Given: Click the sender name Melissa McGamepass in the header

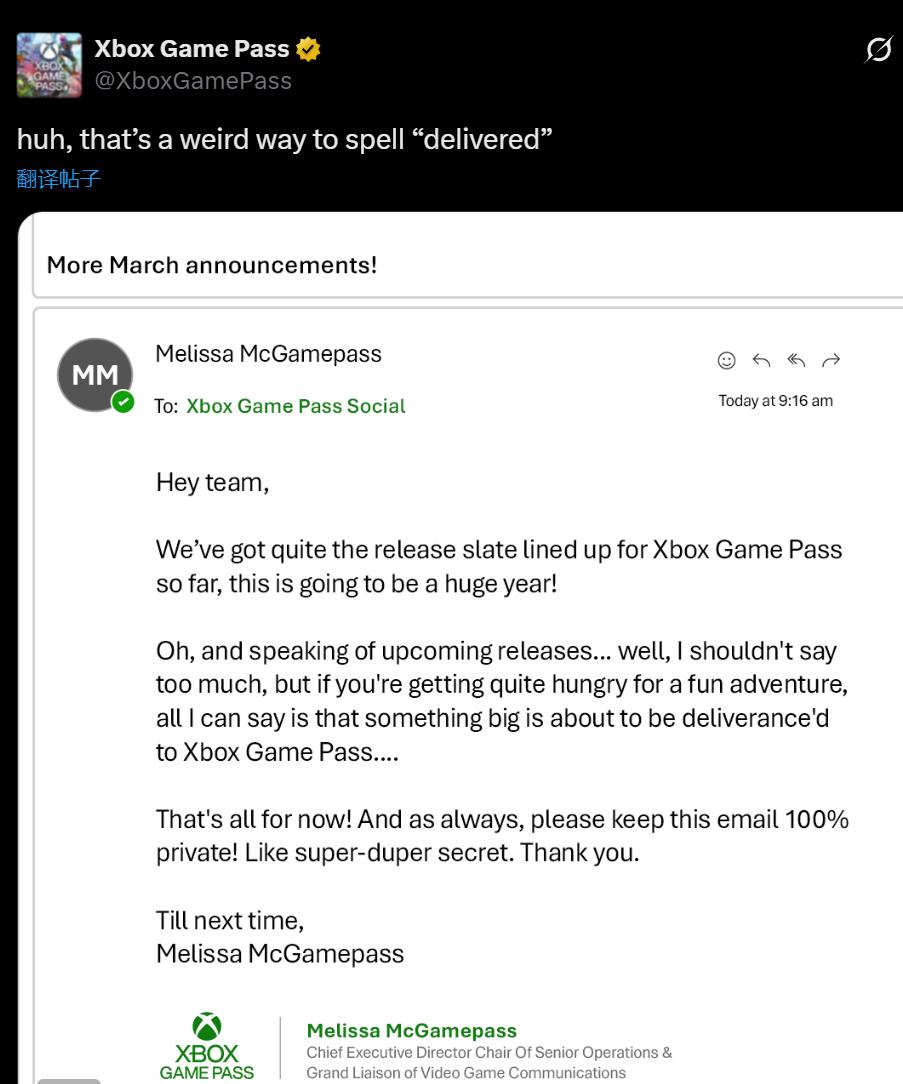Looking at the screenshot, I should pos(268,354).
